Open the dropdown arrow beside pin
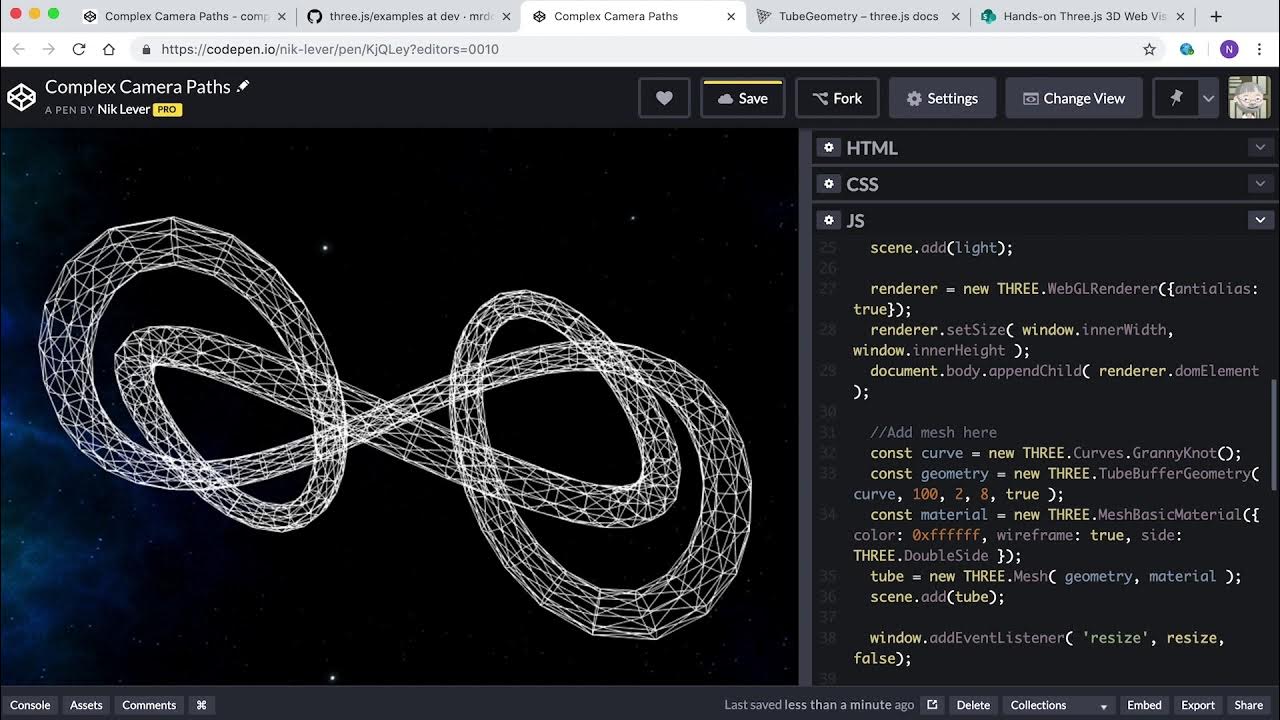Viewport: 1280px width, 720px height. click(x=1208, y=98)
